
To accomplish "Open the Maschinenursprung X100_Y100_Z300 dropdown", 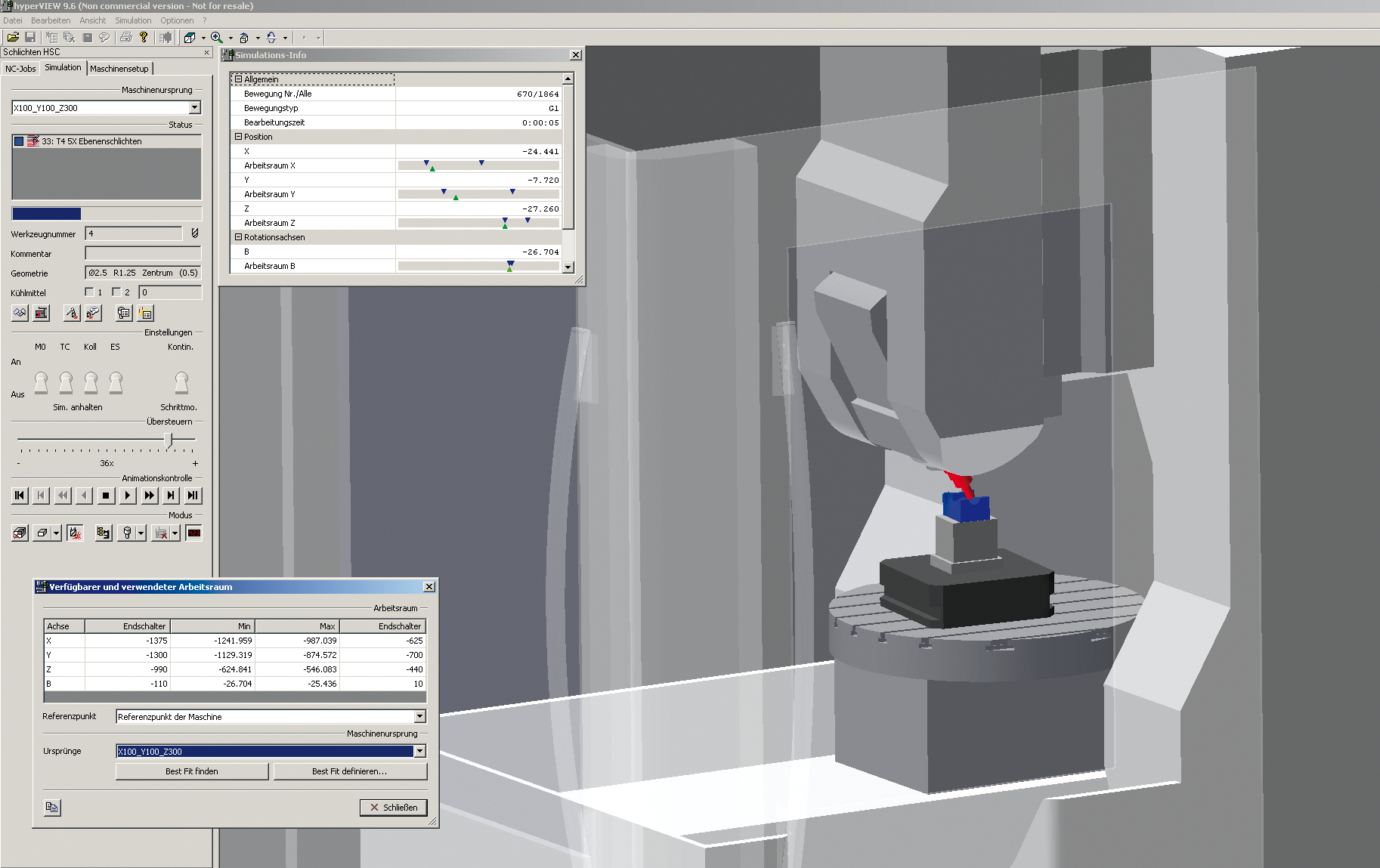I will (x=195, y=108).
